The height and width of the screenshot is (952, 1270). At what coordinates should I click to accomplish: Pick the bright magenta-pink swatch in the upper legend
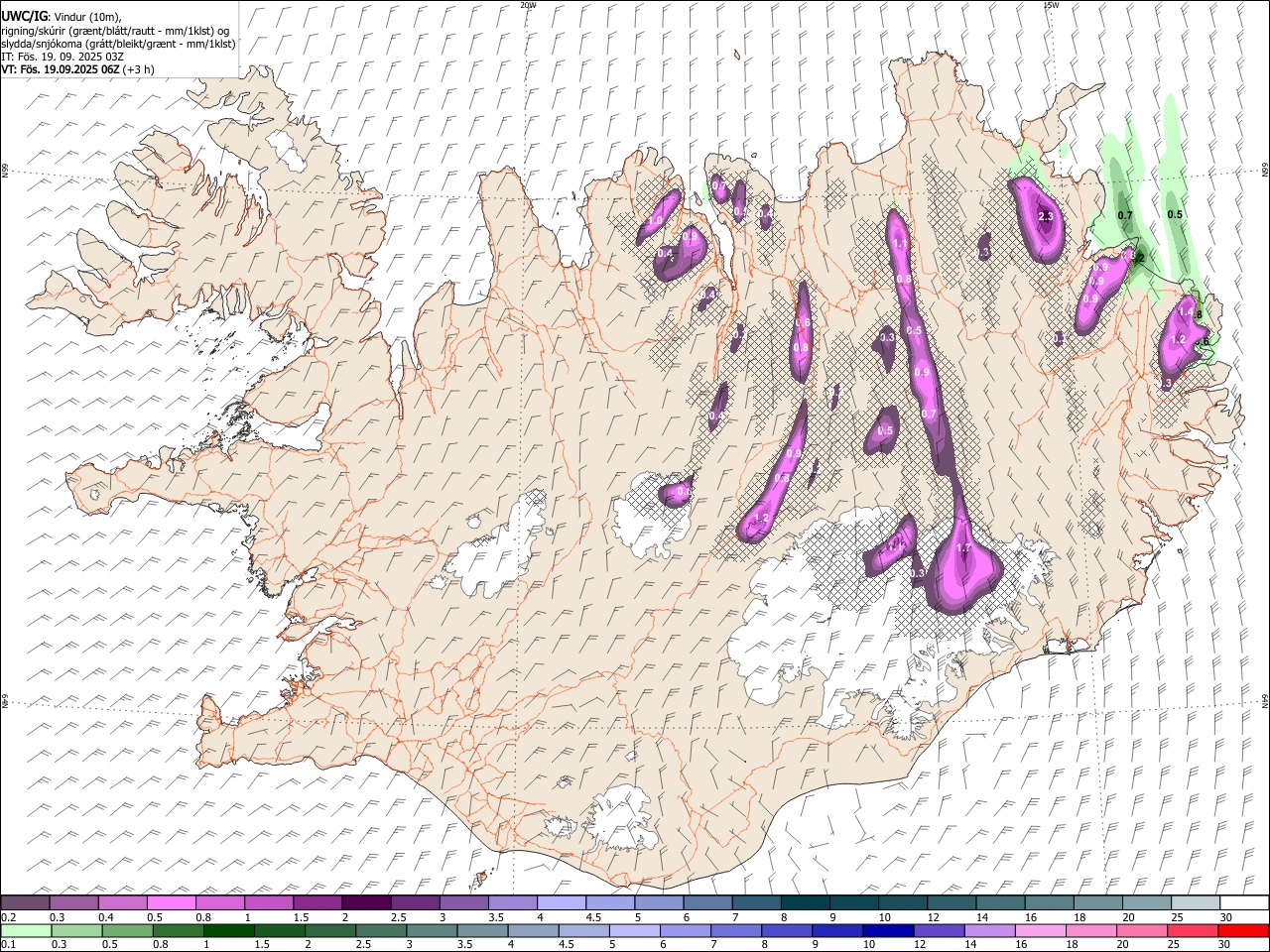172,903
